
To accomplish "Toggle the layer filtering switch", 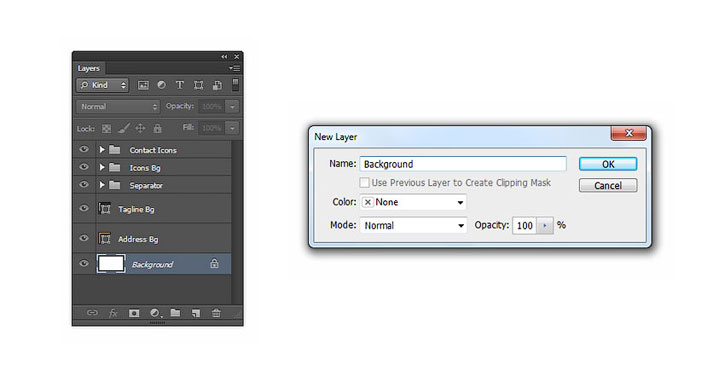I will (235, 85).
